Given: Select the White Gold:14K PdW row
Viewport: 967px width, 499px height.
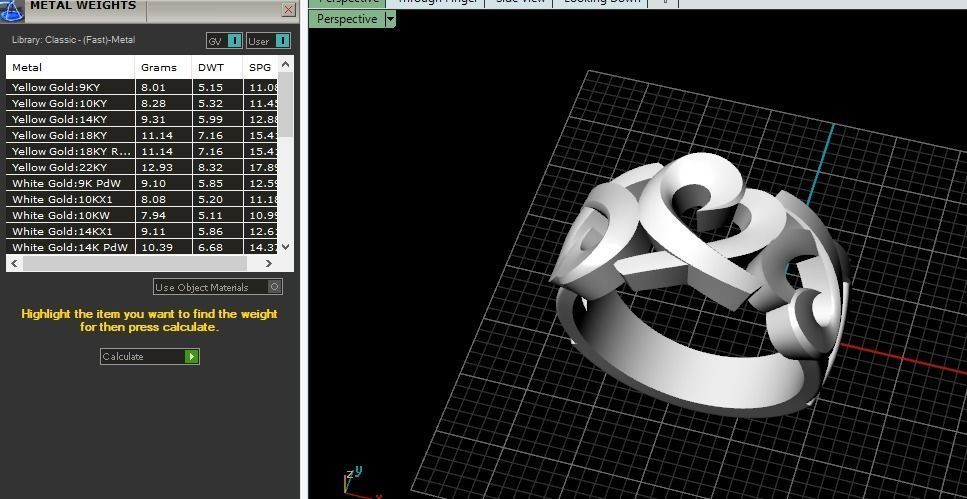Looking at the screenshot, I should click(142, 247).
